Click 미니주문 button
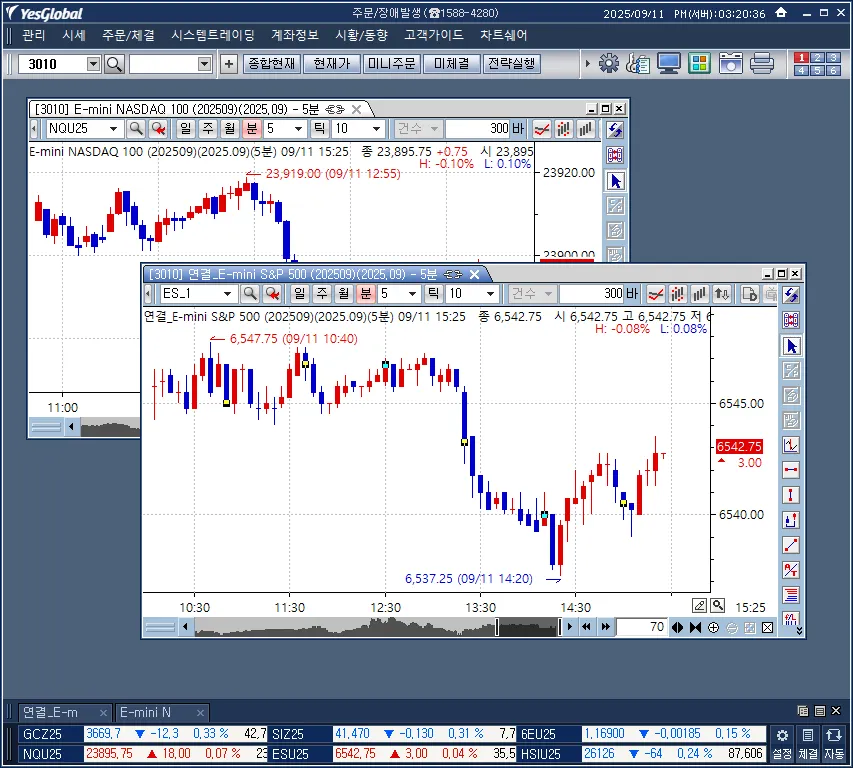 click(392, 64)
